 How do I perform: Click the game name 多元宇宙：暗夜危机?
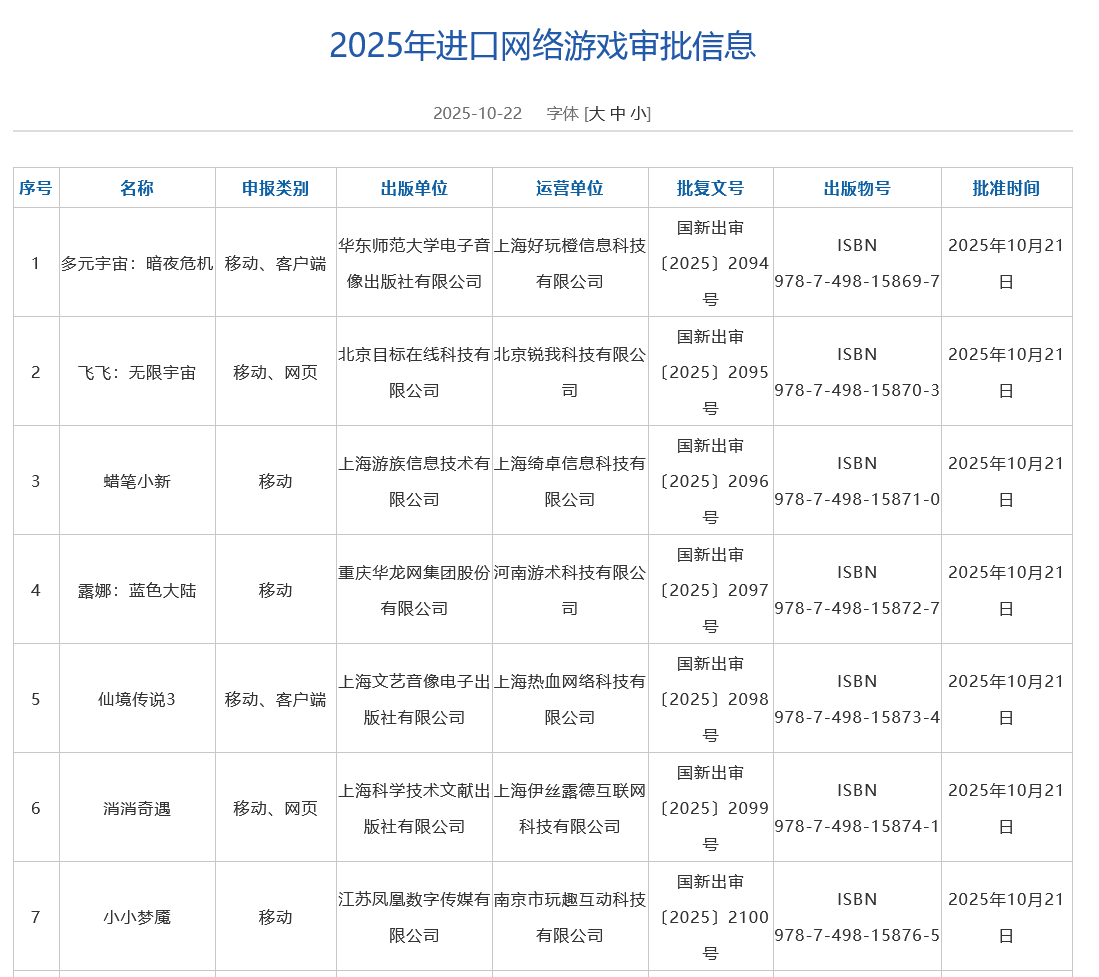(x=137, y=263)
